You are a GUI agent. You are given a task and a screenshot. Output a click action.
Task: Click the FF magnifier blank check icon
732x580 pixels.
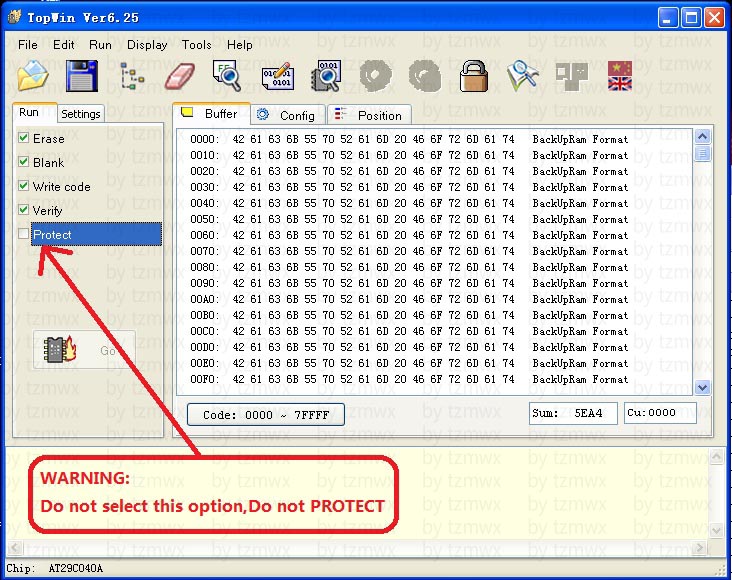tap(227, 75)
